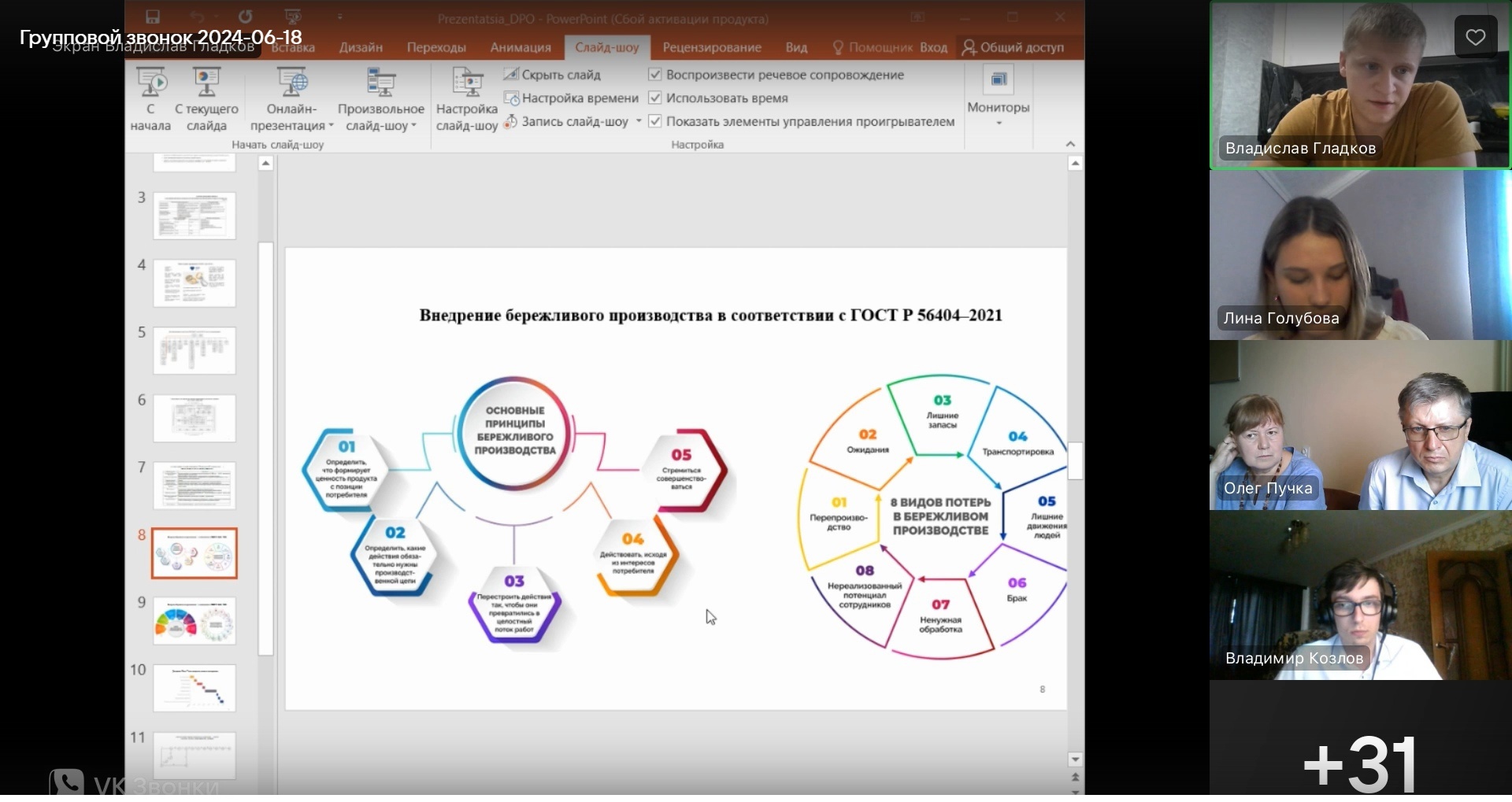This screenshot has width=1512, height=802.
Task: Expand custom slide show dropdown arrow
Action: pos(413,126)
